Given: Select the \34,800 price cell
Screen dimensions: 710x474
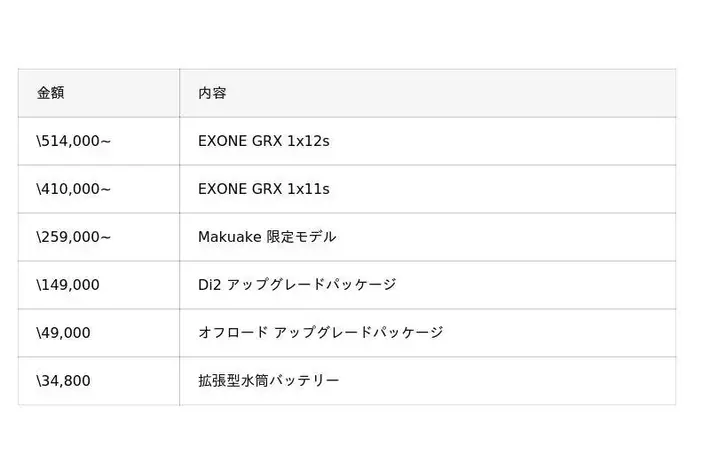Looking at the screenshot, I should (63, 381).
